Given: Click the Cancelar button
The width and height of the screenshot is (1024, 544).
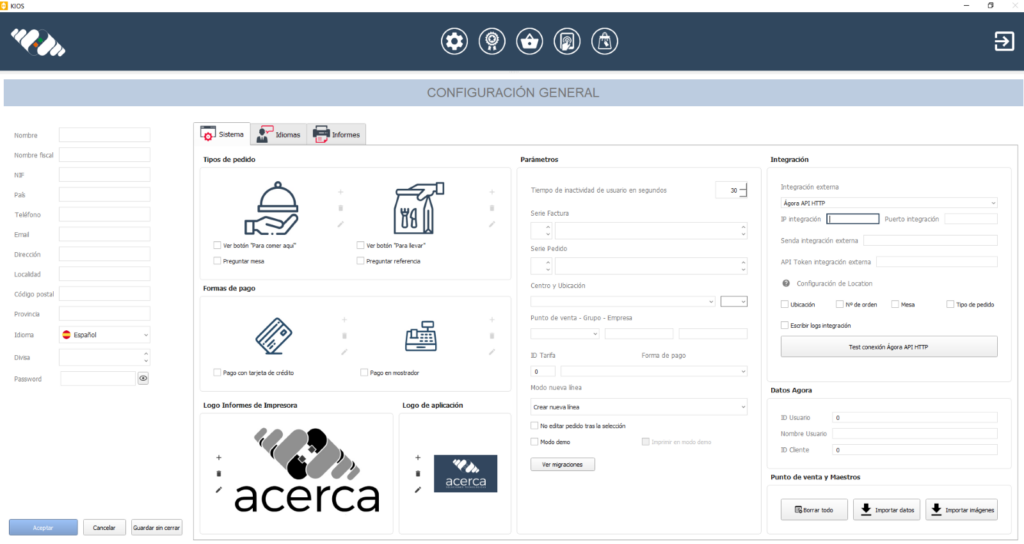Looking at the screenshot, I should [104, 528].
